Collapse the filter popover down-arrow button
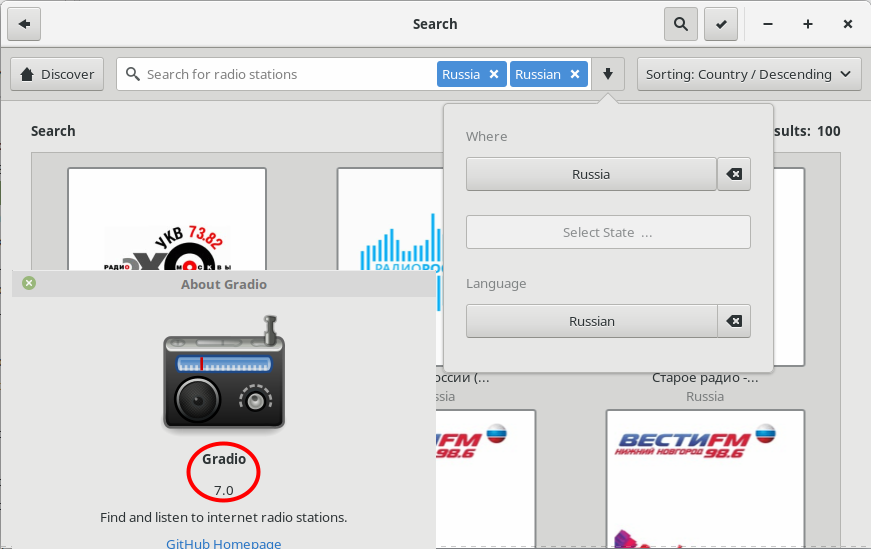 [x=608, y=74]
